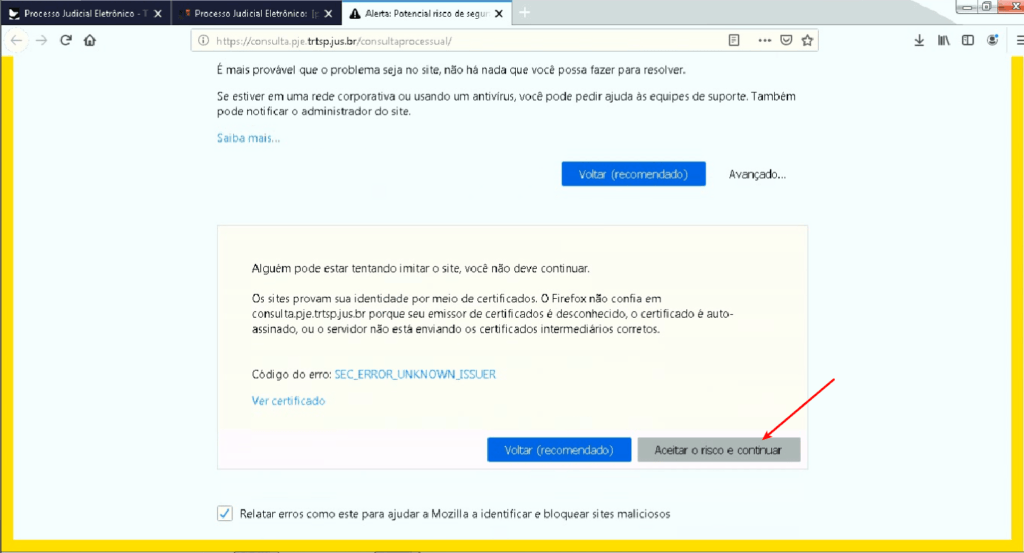1024x553 pixels.
Task: Bookmark this page with the star
Action: pos(807,40)
